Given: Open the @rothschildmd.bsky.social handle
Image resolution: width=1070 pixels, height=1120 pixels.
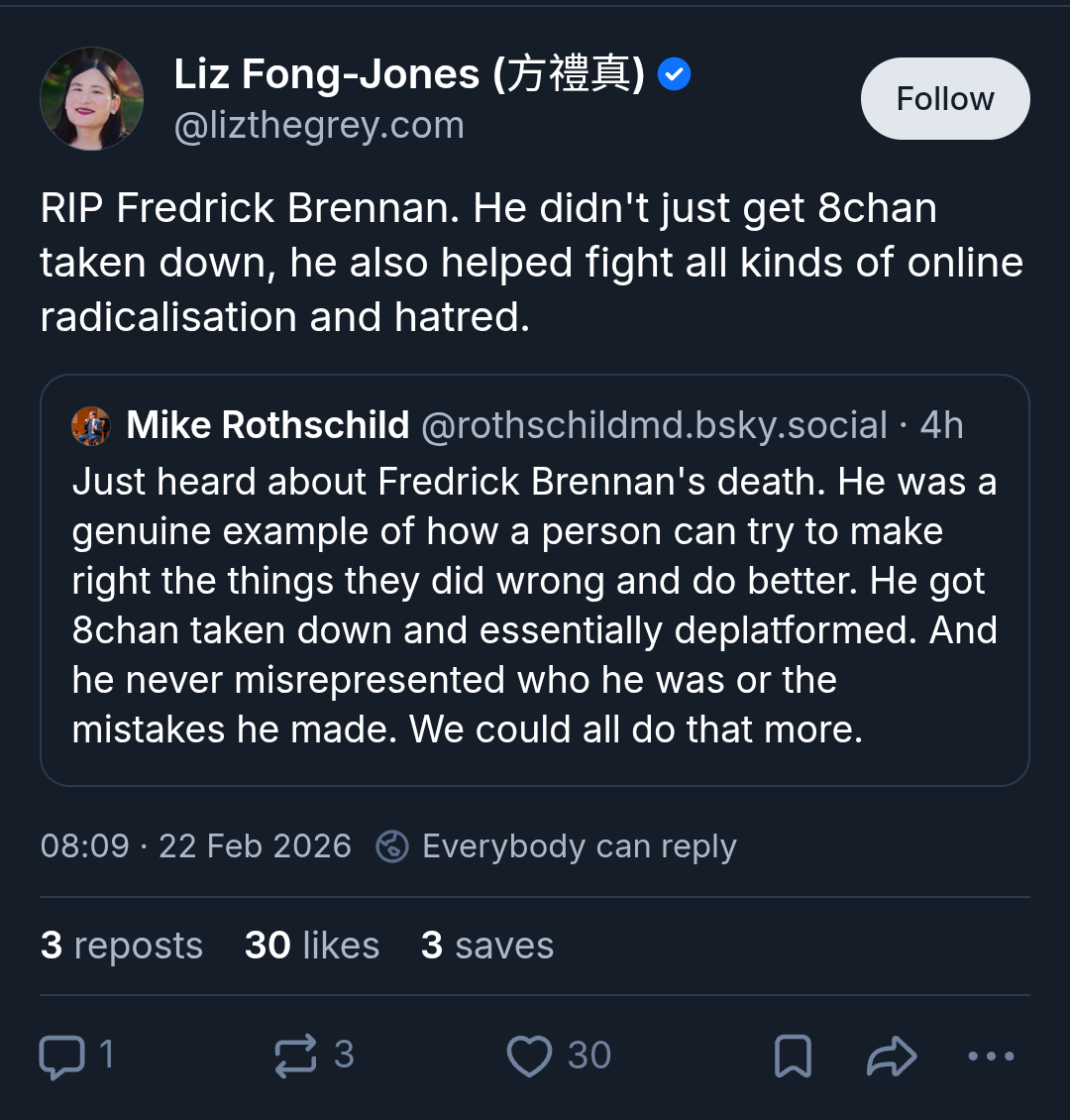Looking at the screenshot, I should point(654,425).
